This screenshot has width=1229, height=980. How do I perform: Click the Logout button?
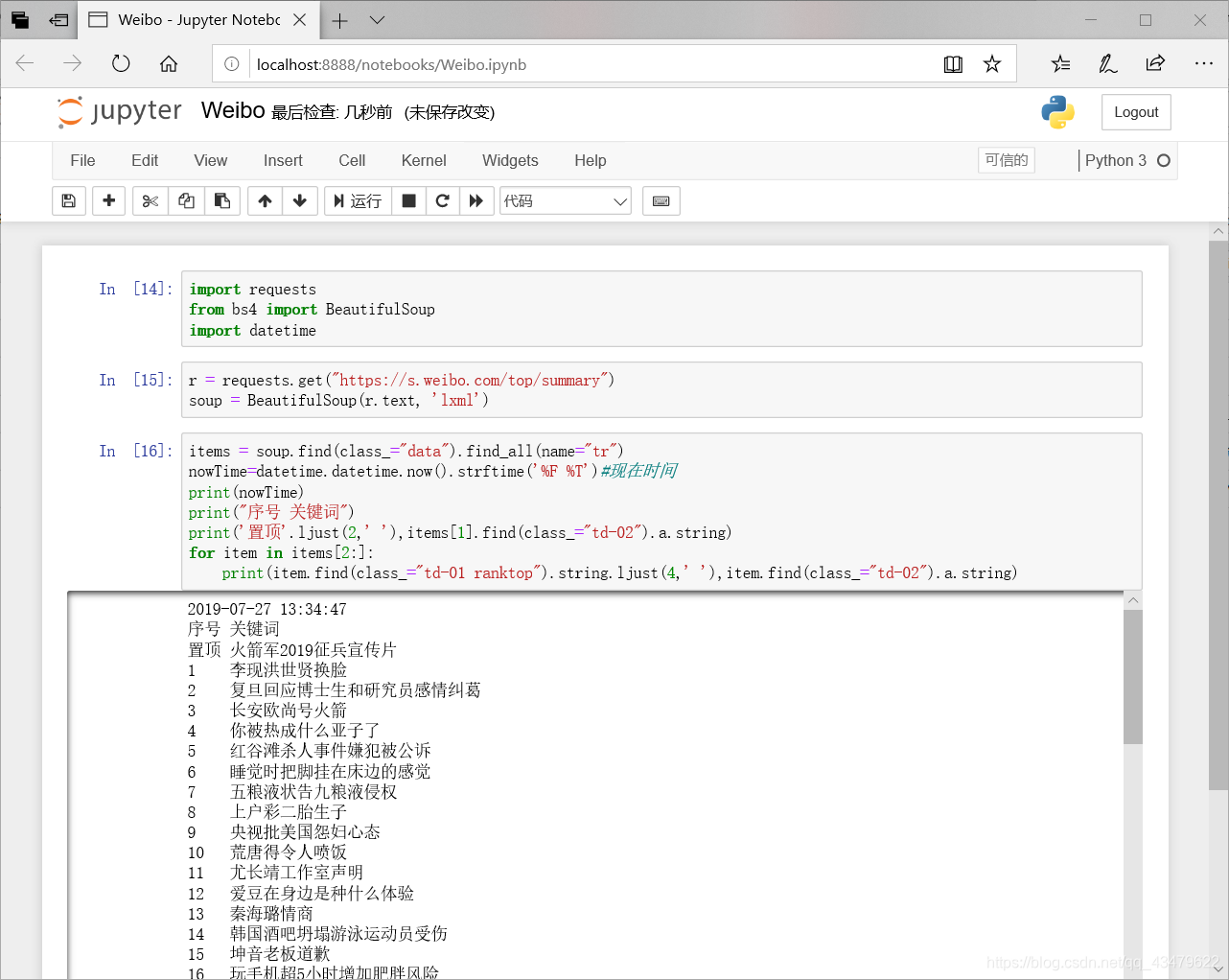1136,112
